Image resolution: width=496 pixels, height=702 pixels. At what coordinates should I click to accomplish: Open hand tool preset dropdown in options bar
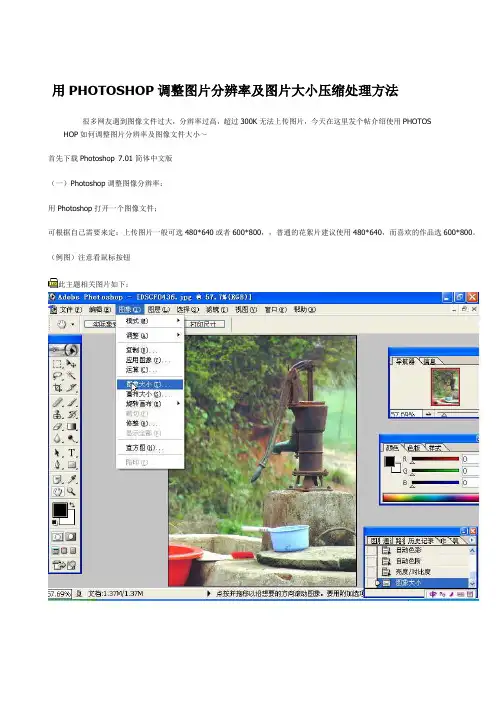[x=73, y=325]
